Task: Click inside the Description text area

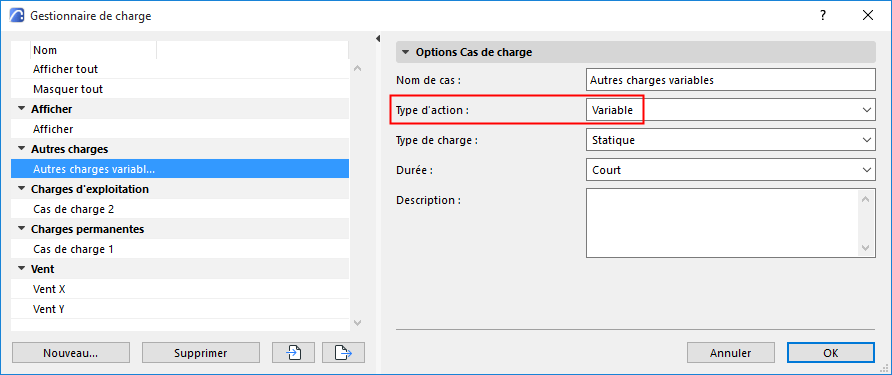Action: (722, 223)
